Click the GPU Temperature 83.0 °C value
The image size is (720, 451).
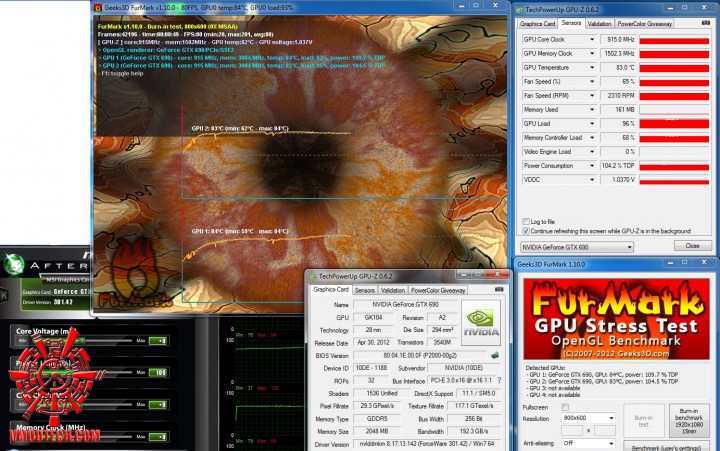[619, 68]
